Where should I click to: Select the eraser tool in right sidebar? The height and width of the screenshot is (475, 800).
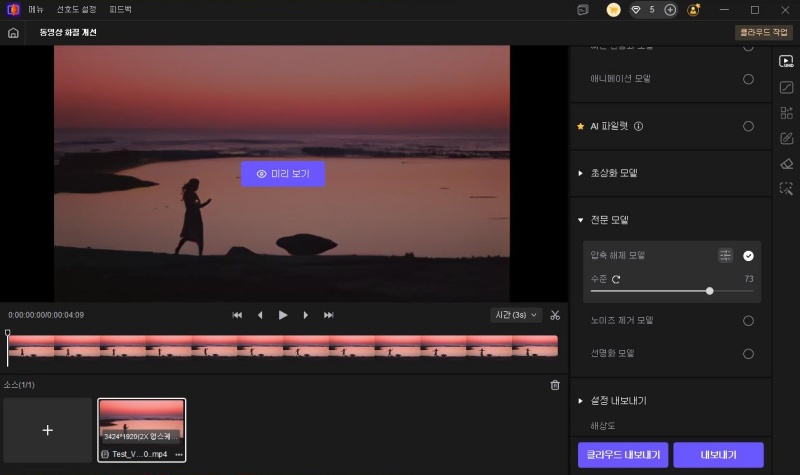(x=786, y=164)
